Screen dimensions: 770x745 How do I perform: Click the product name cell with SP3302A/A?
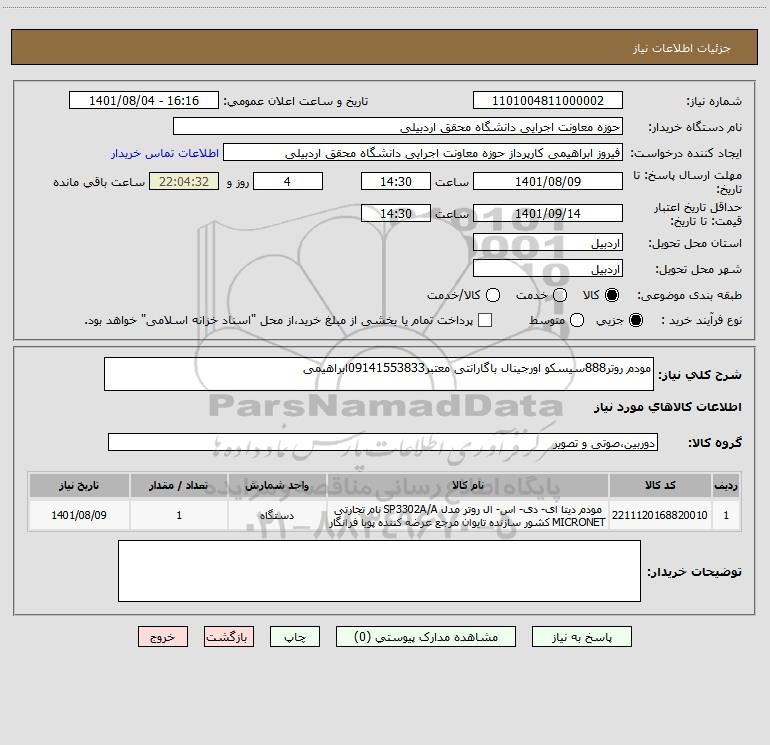(x=468, y=515)
